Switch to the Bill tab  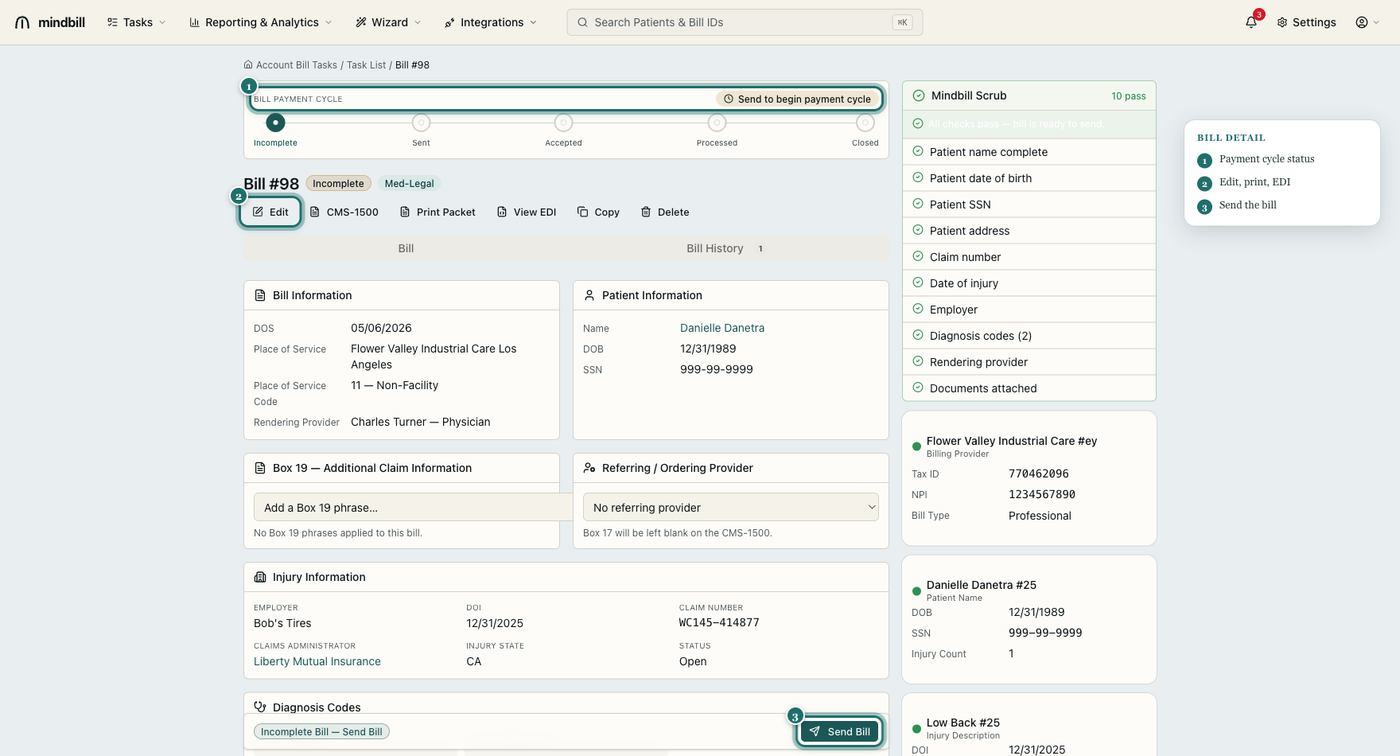[x=406, y=248]
